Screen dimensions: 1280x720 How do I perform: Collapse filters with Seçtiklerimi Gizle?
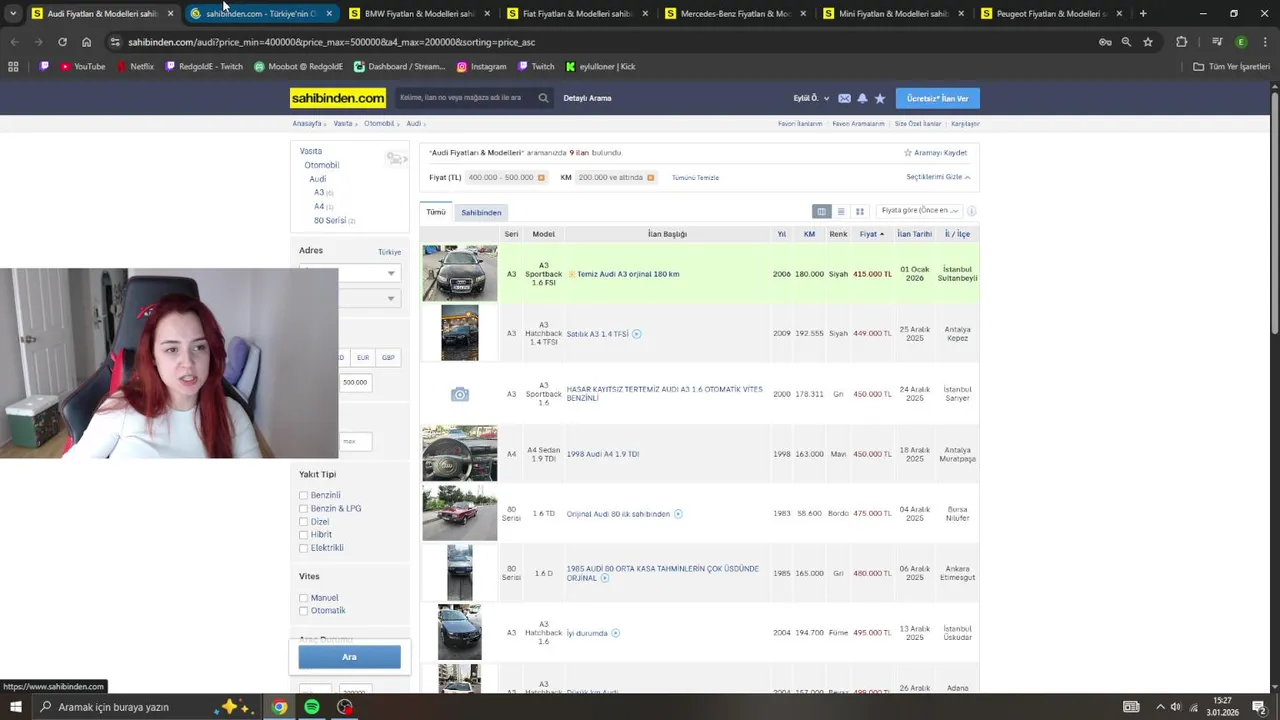coord(938,177)
